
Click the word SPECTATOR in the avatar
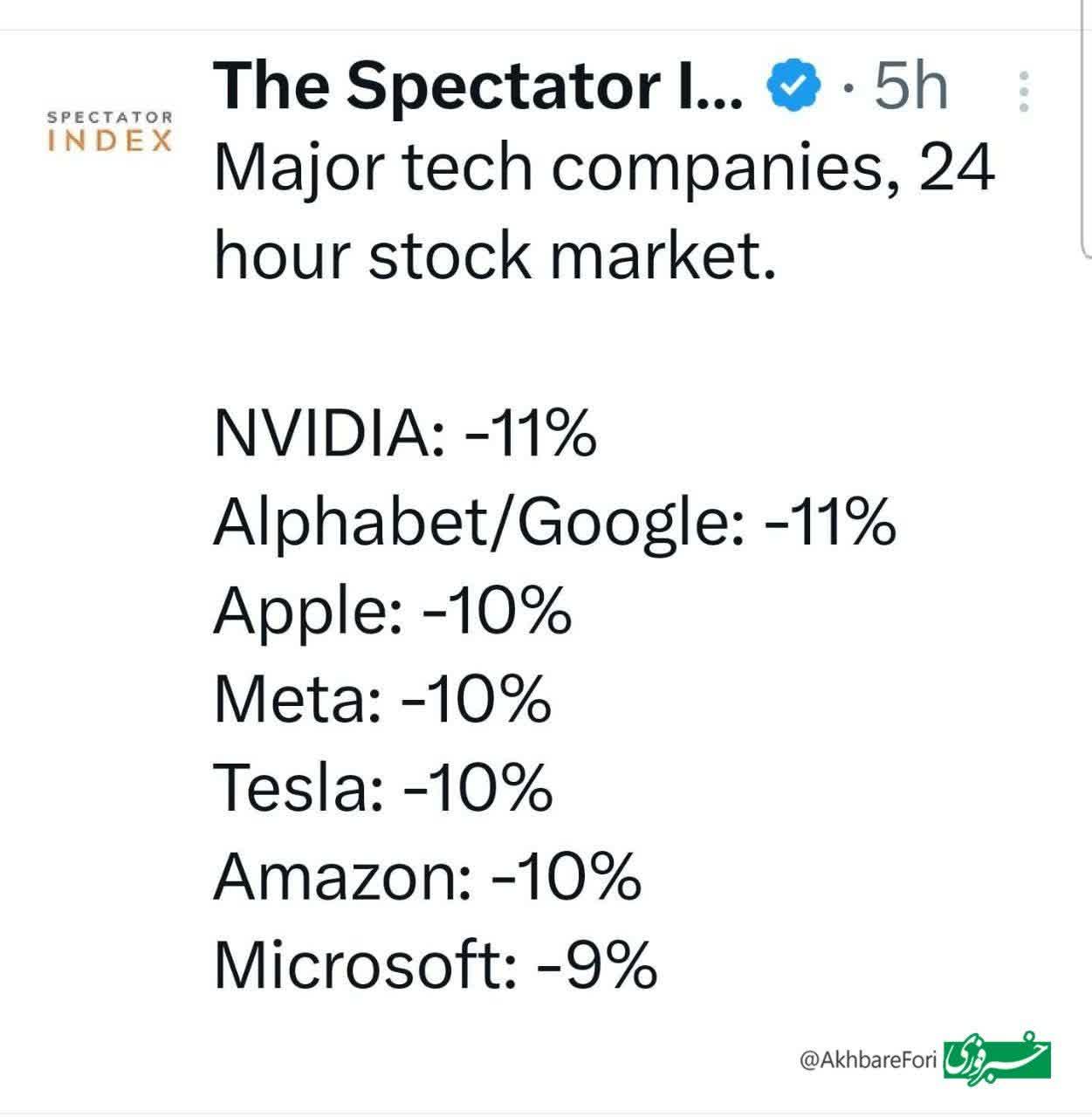pos(110,116)
